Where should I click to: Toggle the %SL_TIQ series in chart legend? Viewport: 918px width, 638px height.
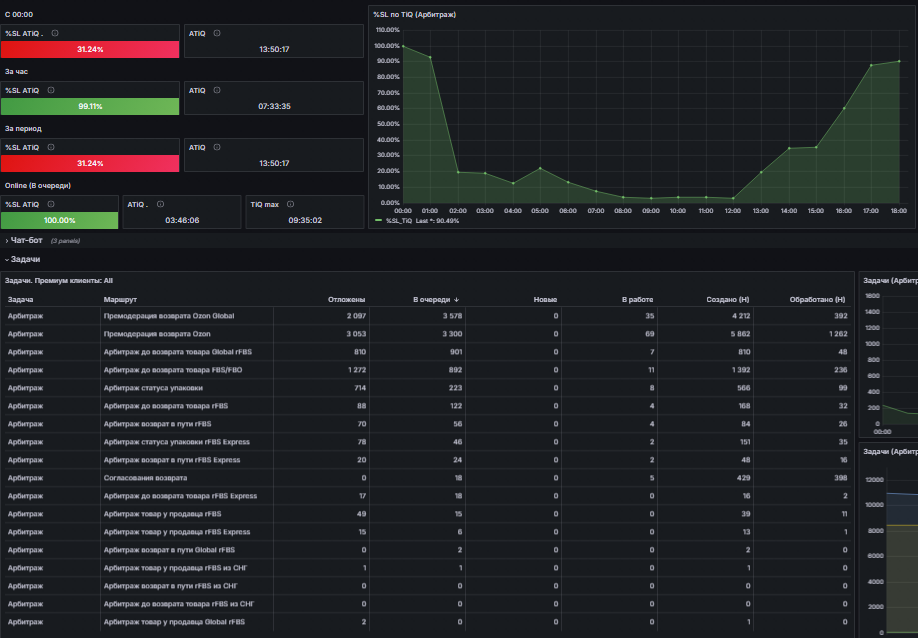(398, 221)
